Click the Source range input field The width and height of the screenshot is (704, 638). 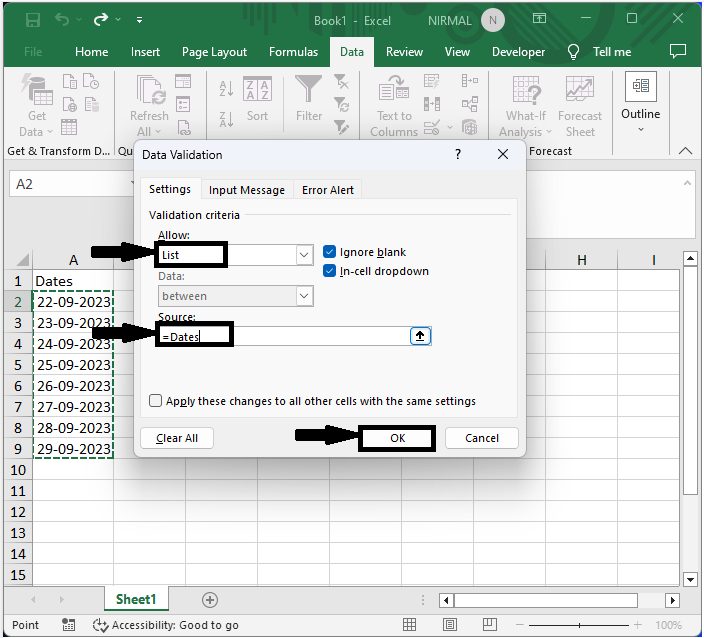pos(283,336)
